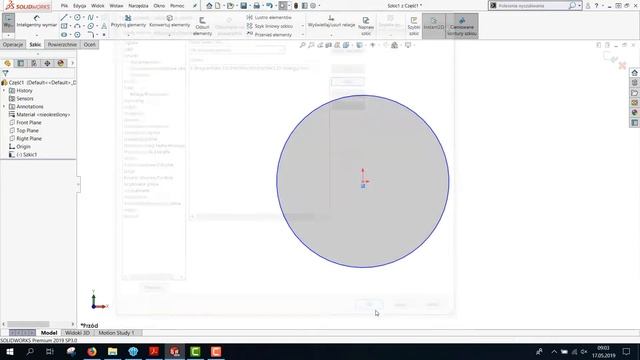Select the PropertyManager tab icon
The width and height of the screenshot is (640, 360).
pyautogui.click(x=20, y=63)
